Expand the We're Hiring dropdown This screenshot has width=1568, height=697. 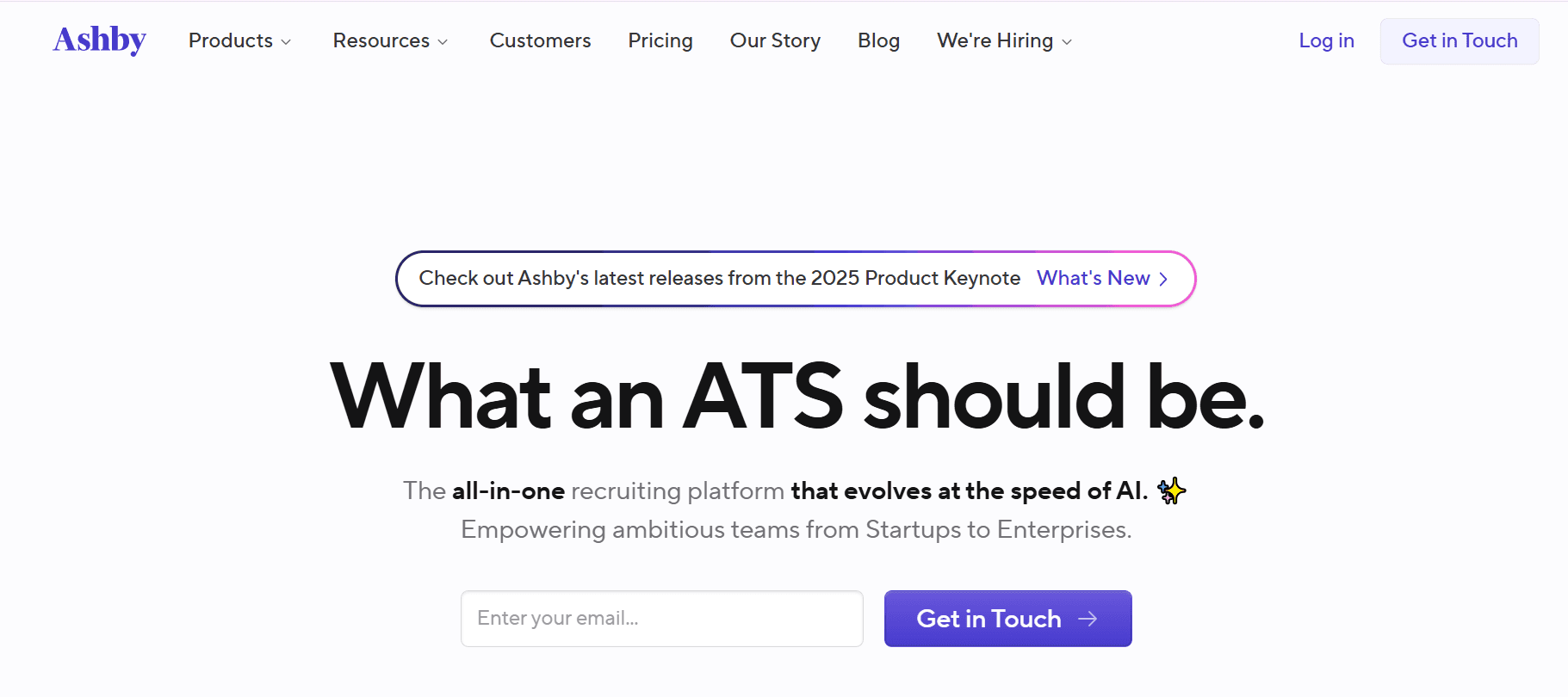point(1004,40)
